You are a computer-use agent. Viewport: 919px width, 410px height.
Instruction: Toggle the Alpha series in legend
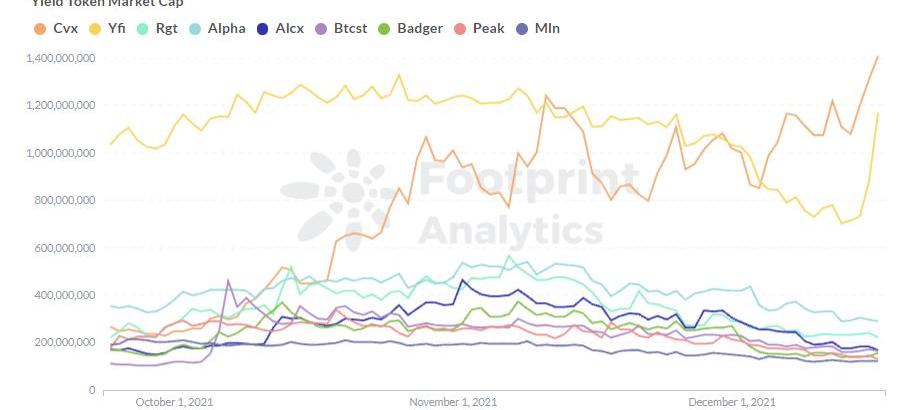(x=217, y=28)
